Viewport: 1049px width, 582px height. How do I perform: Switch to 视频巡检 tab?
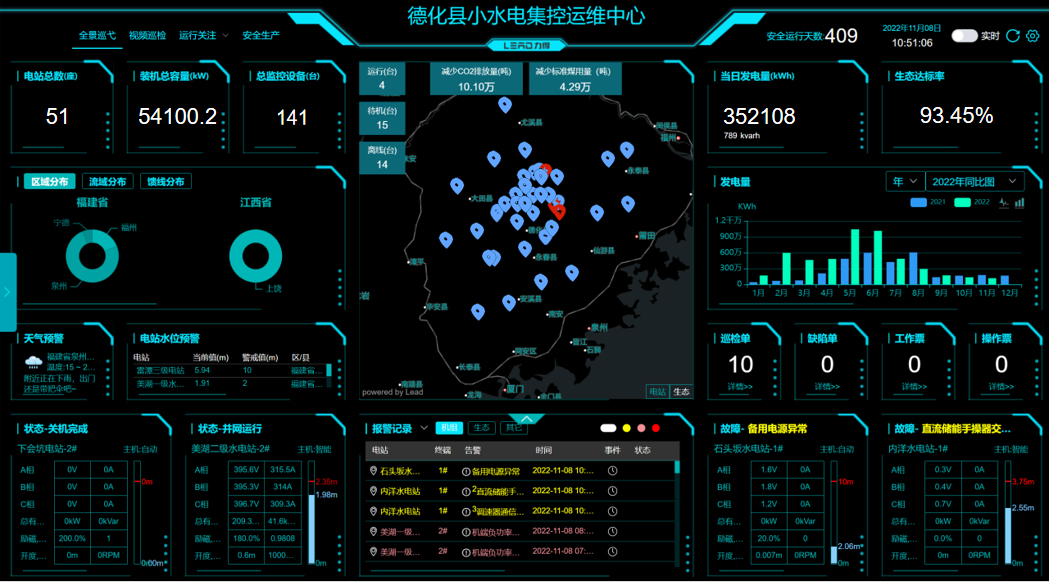pyautogui.click(x=147, y=35)
